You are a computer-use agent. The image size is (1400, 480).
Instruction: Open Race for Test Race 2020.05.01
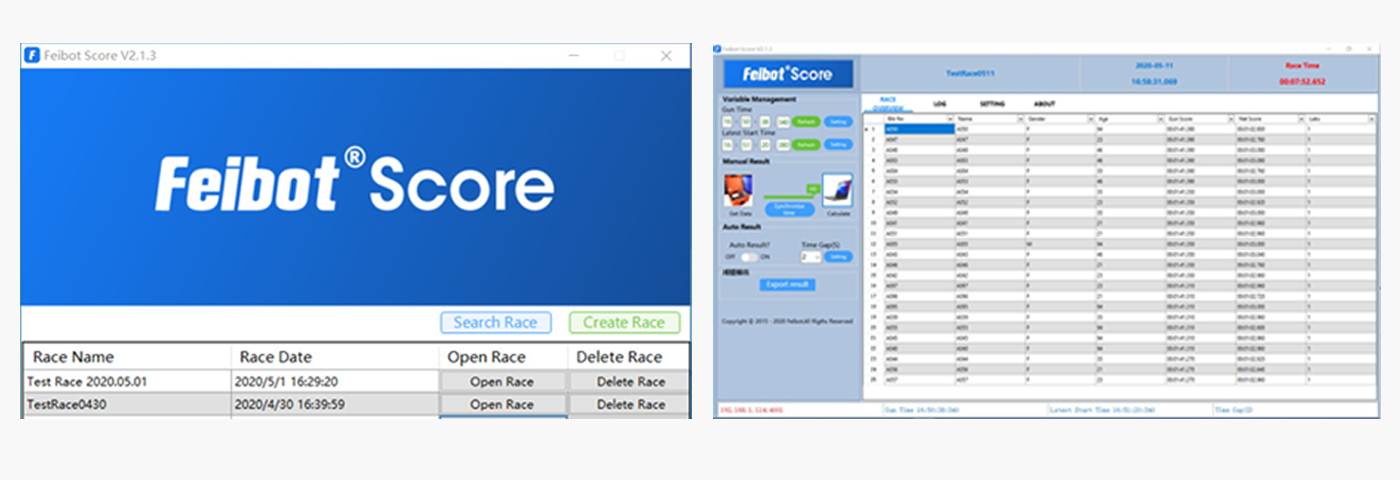[x=502, y=381]
